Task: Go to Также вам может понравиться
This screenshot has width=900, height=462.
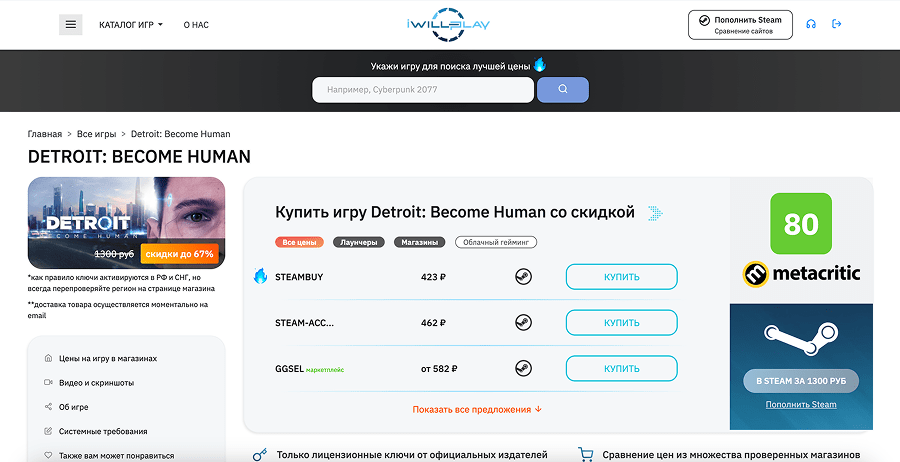Action: click(117, 456)
